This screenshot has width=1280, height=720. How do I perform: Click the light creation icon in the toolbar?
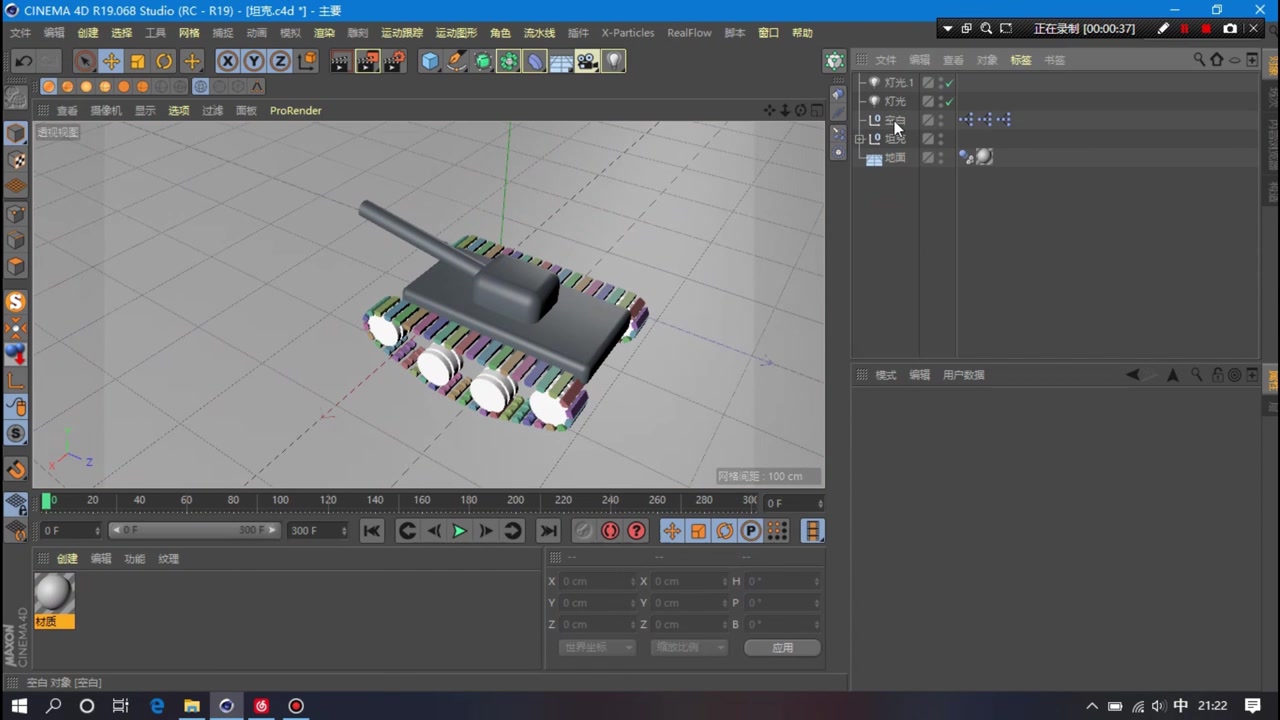pyautogui.click(x=613, y=62)
